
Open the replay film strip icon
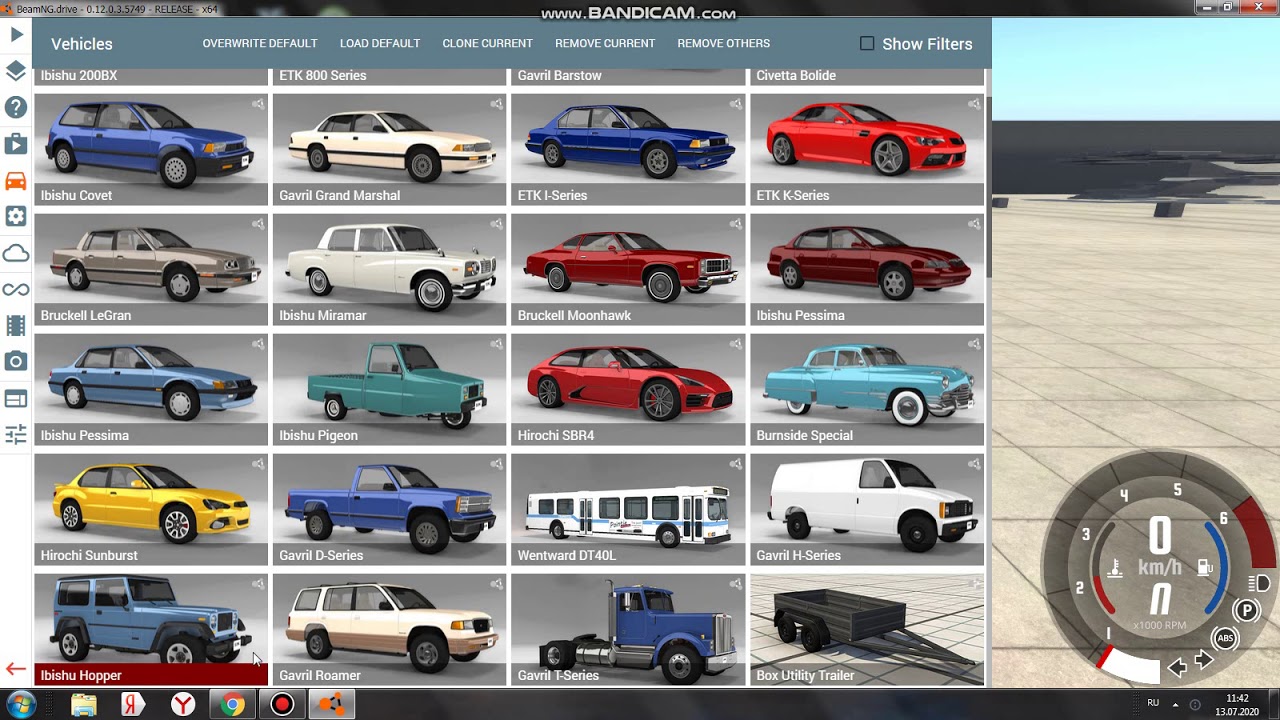pyautogui.click(x=16, y=325)
